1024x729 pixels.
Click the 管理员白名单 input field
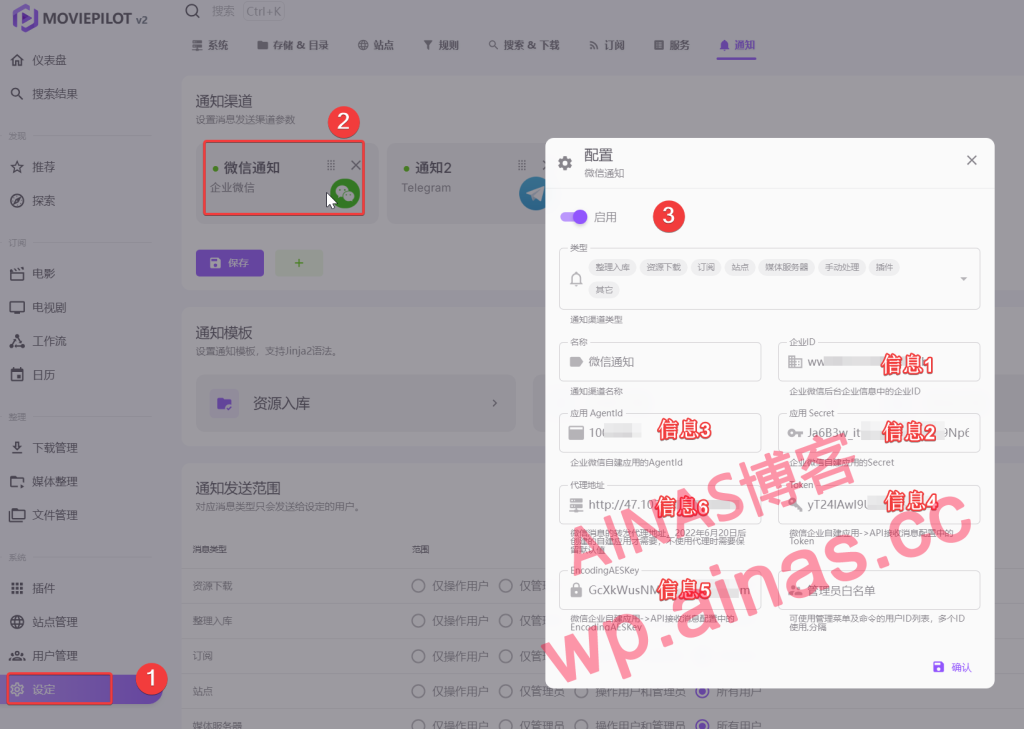pos(879,590)
